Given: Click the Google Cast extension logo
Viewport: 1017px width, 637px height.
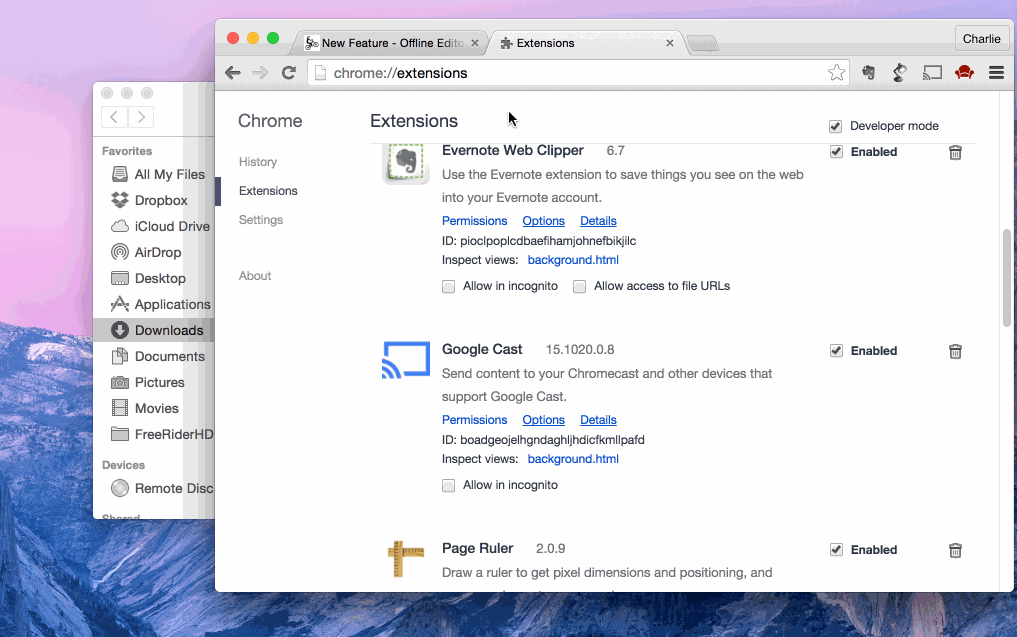Looking at the screenshot, I should [406, 360].
